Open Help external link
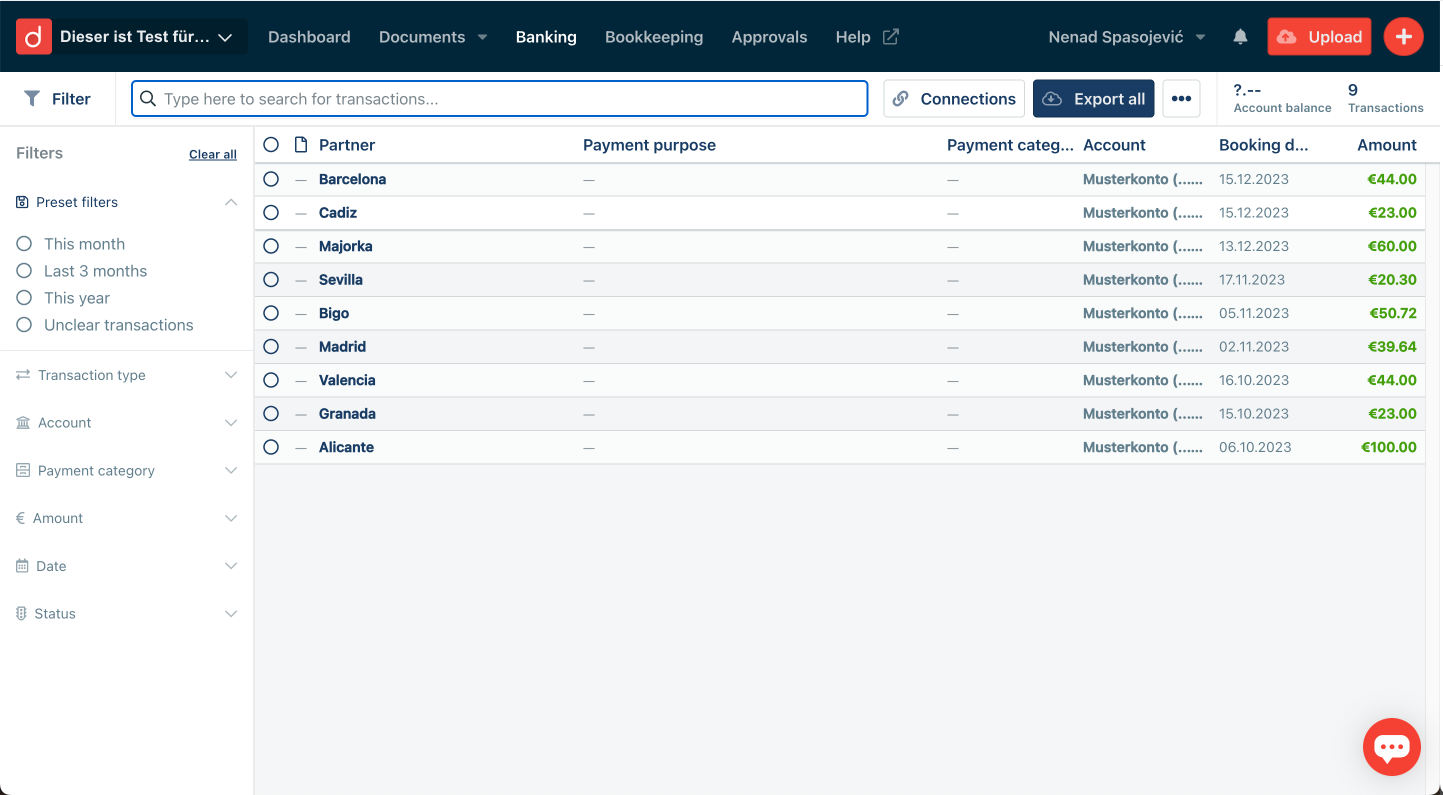1443x795 pixels. [866, 37]
